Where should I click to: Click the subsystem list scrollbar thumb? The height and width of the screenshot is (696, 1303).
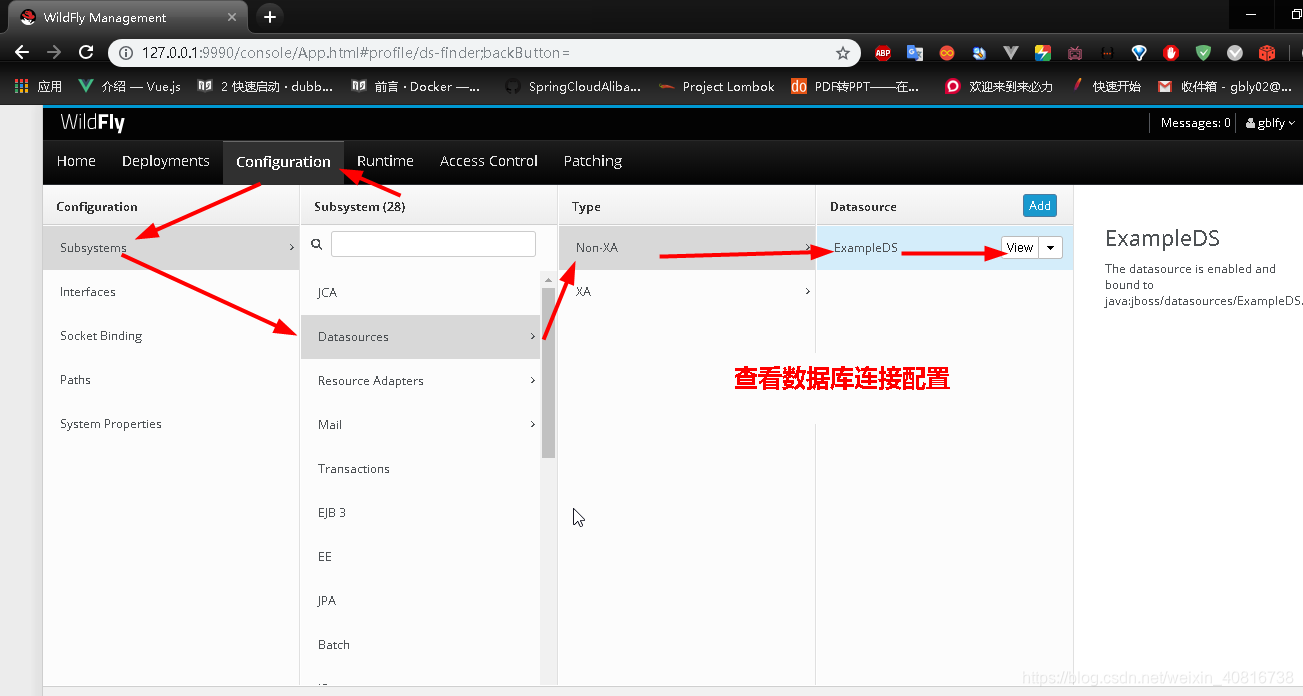pyautogui.click(x=548, y=372)
